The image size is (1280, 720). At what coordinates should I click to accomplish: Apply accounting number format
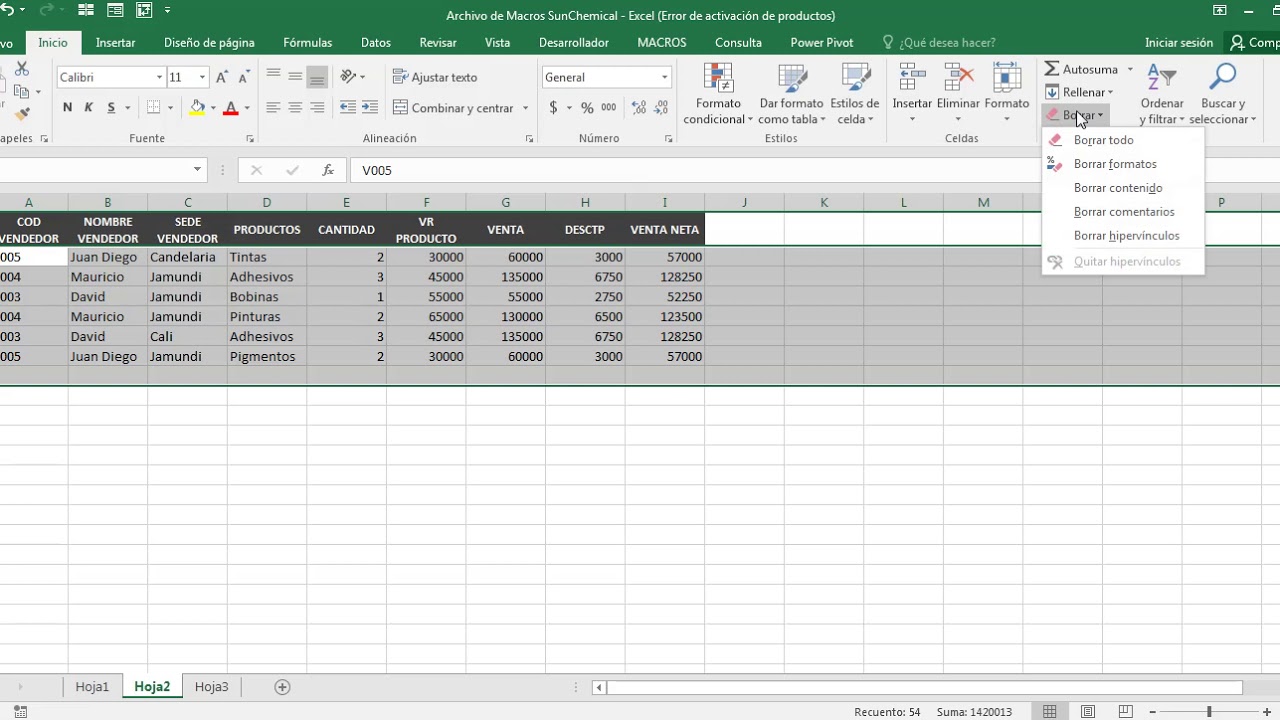(553, 107)
